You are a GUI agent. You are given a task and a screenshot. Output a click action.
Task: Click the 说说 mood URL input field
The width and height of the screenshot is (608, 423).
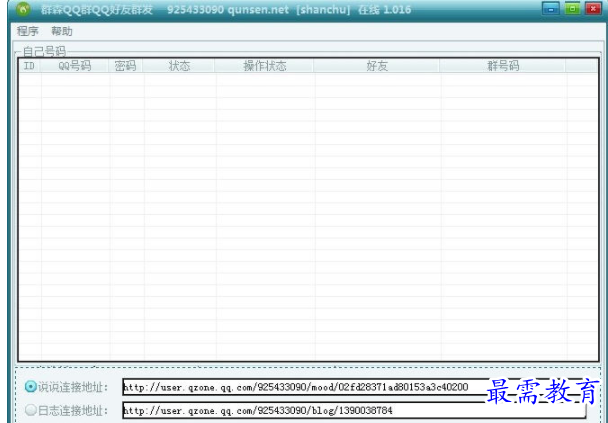354,387
